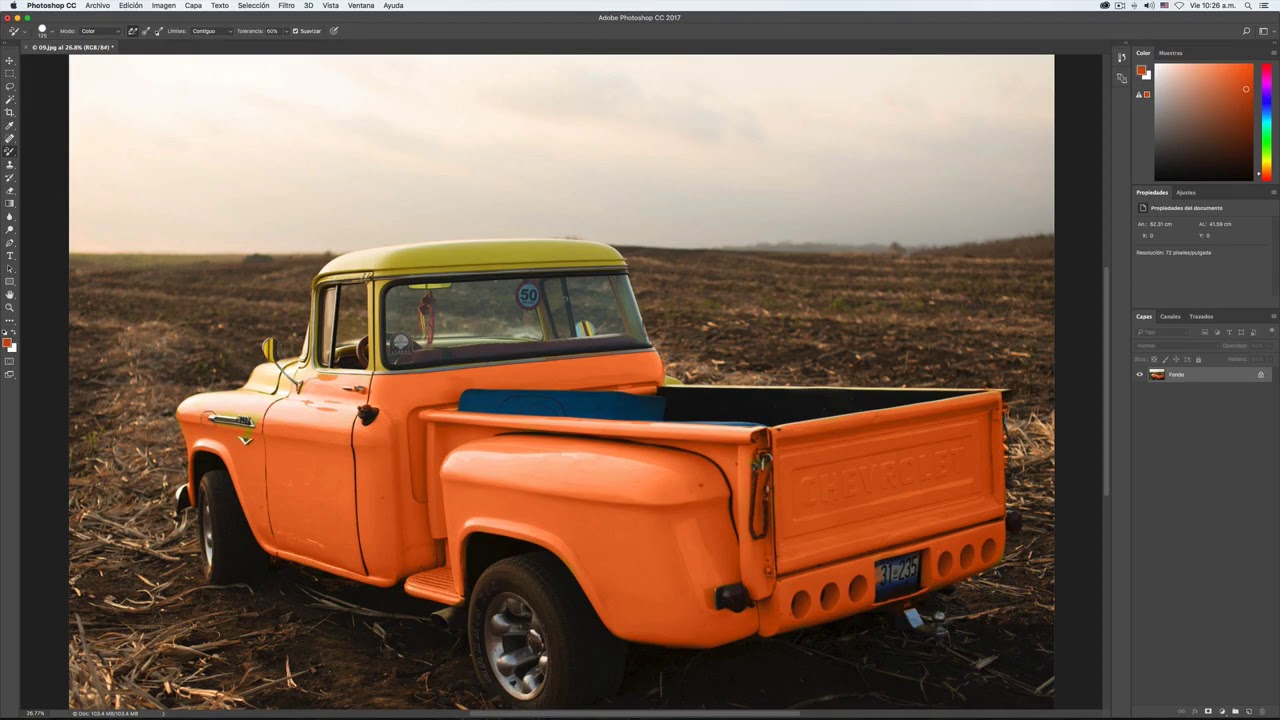
Task: Select the Rectangle shape tool
Action: (x=10, y=281)
